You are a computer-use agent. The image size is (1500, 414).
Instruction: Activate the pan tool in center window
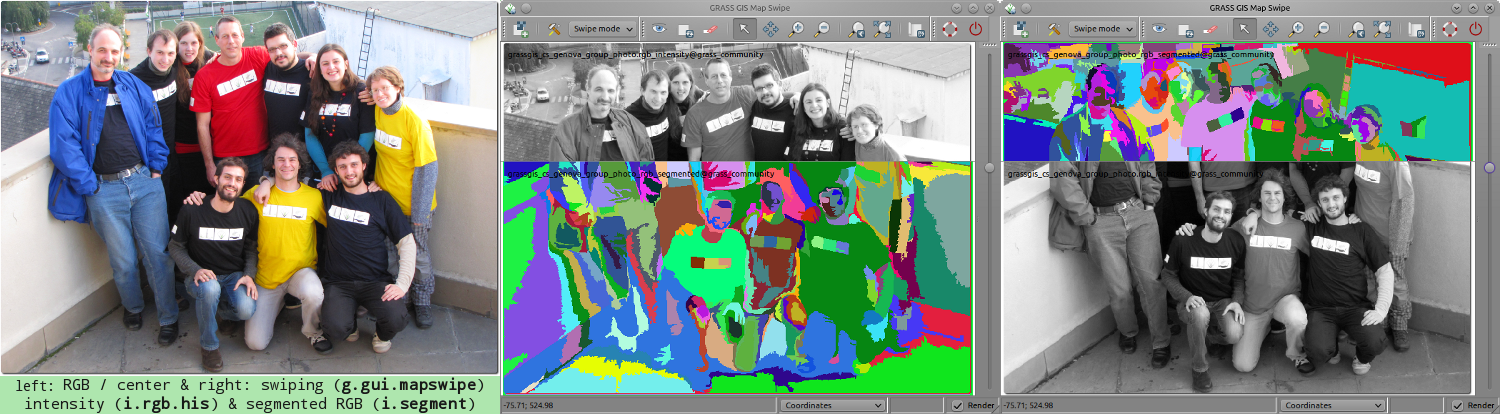click(x=771, y=29)
